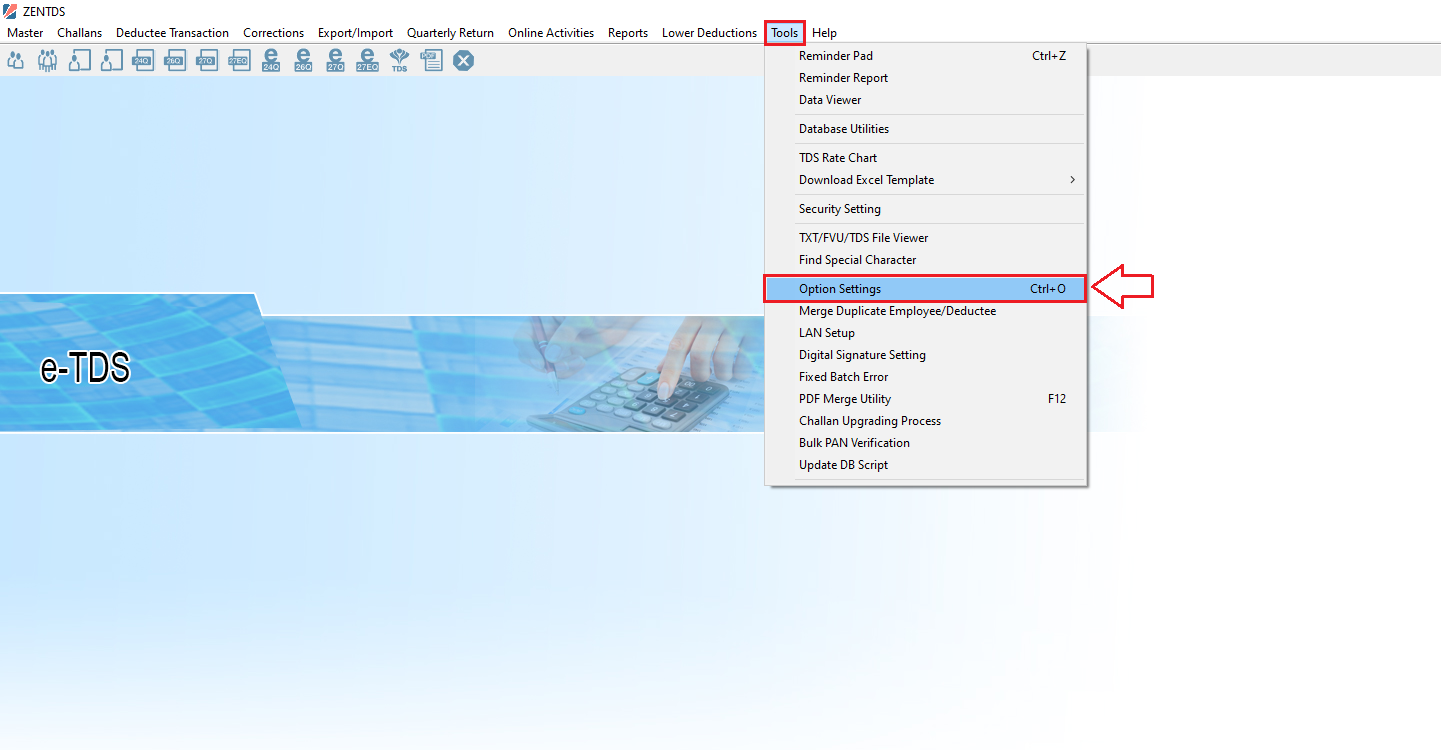
Task: Open the Quarterly Return menu
Action: [450, 33]
